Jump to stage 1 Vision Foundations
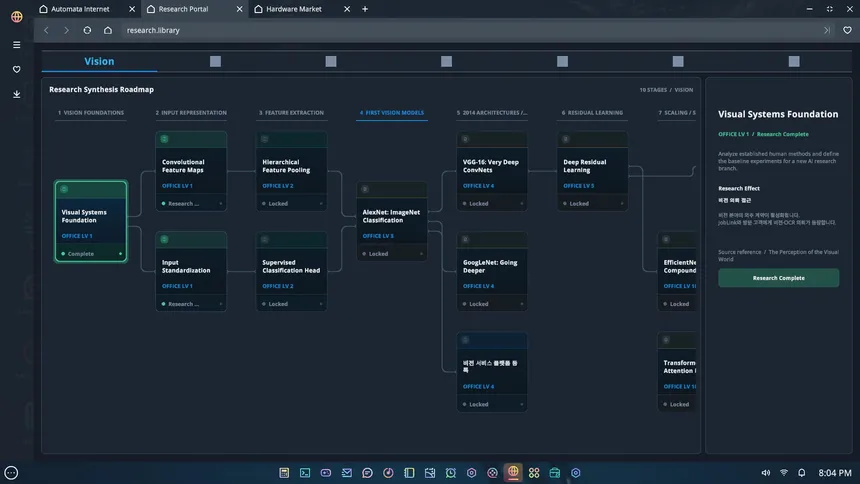Screen dimensions: 860x484 pyautogui.click(x=91, y=112)
